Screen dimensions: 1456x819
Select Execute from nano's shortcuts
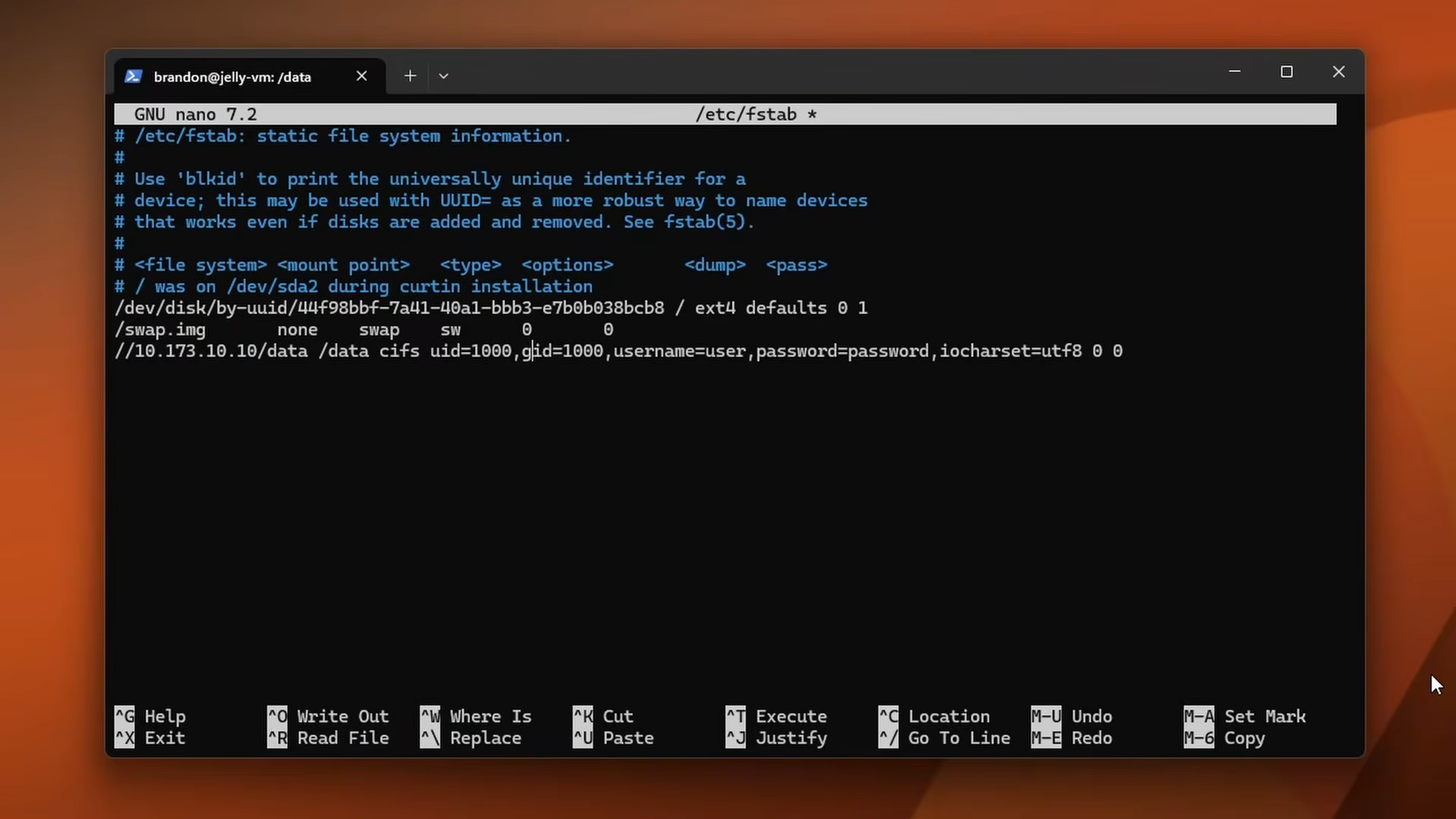click(792, 716)
